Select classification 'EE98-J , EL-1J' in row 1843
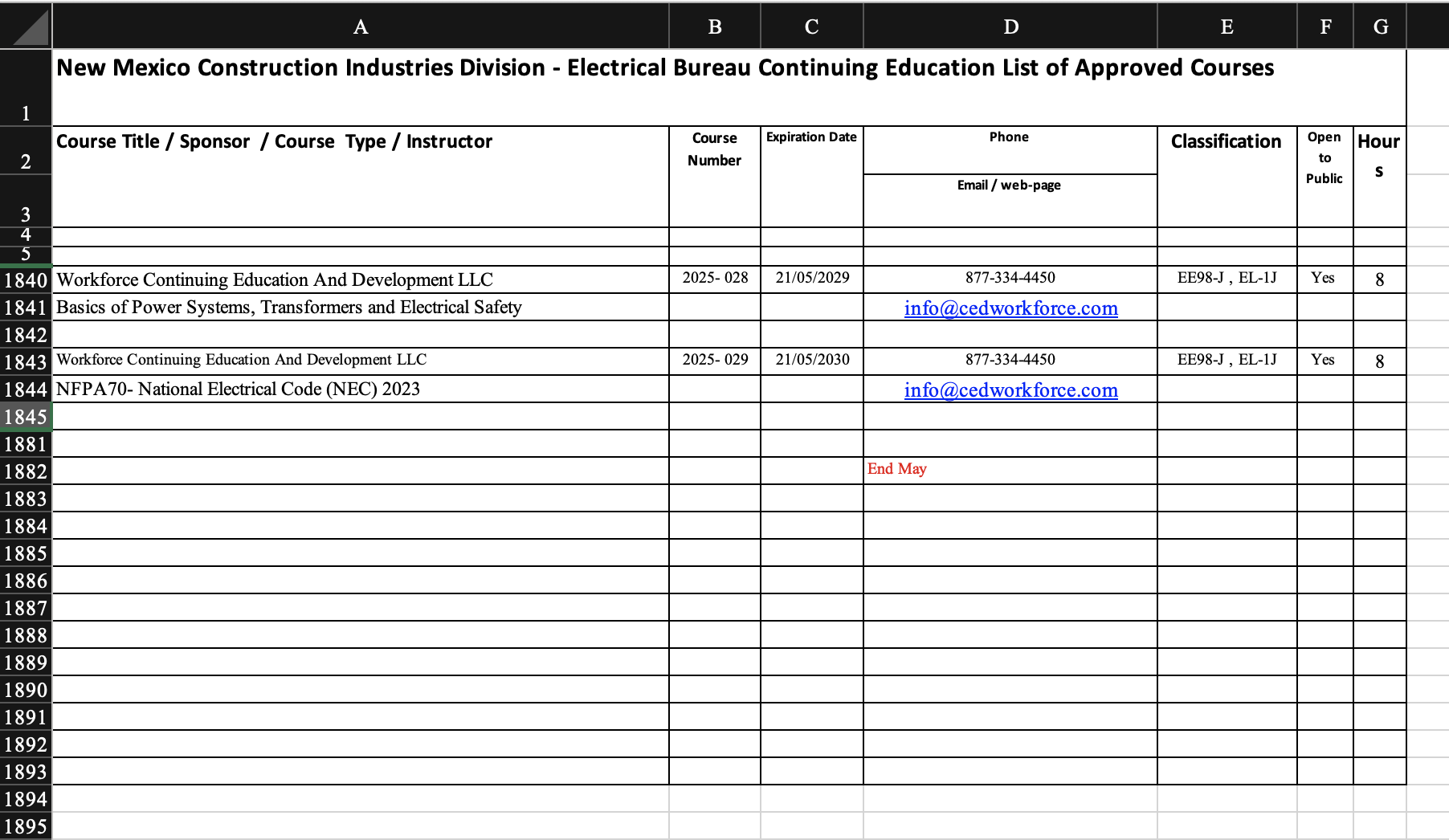The image size is (1449, 840). 1227,361
